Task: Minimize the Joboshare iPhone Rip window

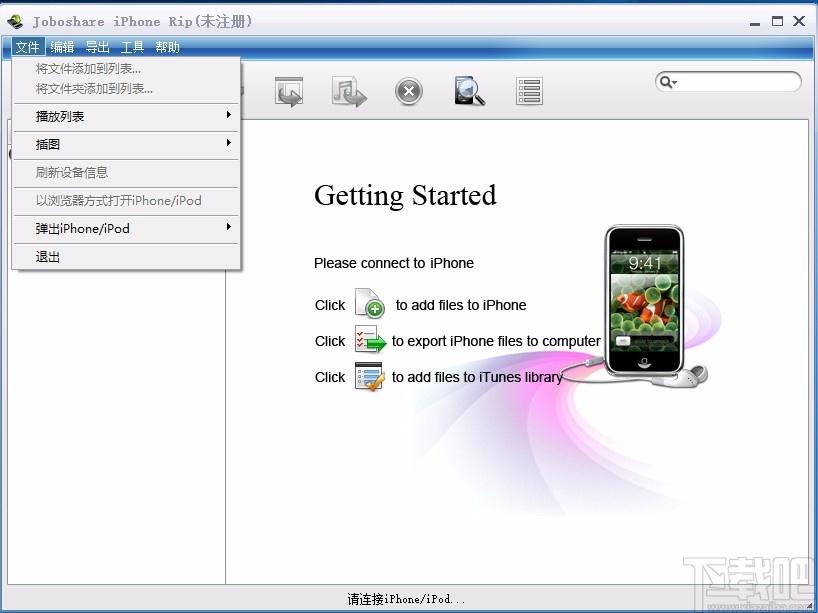Action: (754, 22)
